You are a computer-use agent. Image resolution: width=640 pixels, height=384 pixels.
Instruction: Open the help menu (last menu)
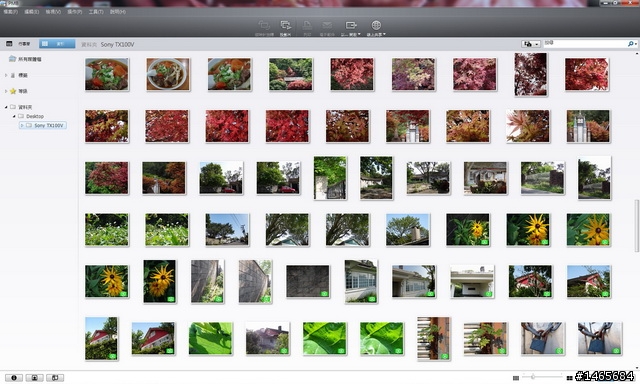point(118,12)
